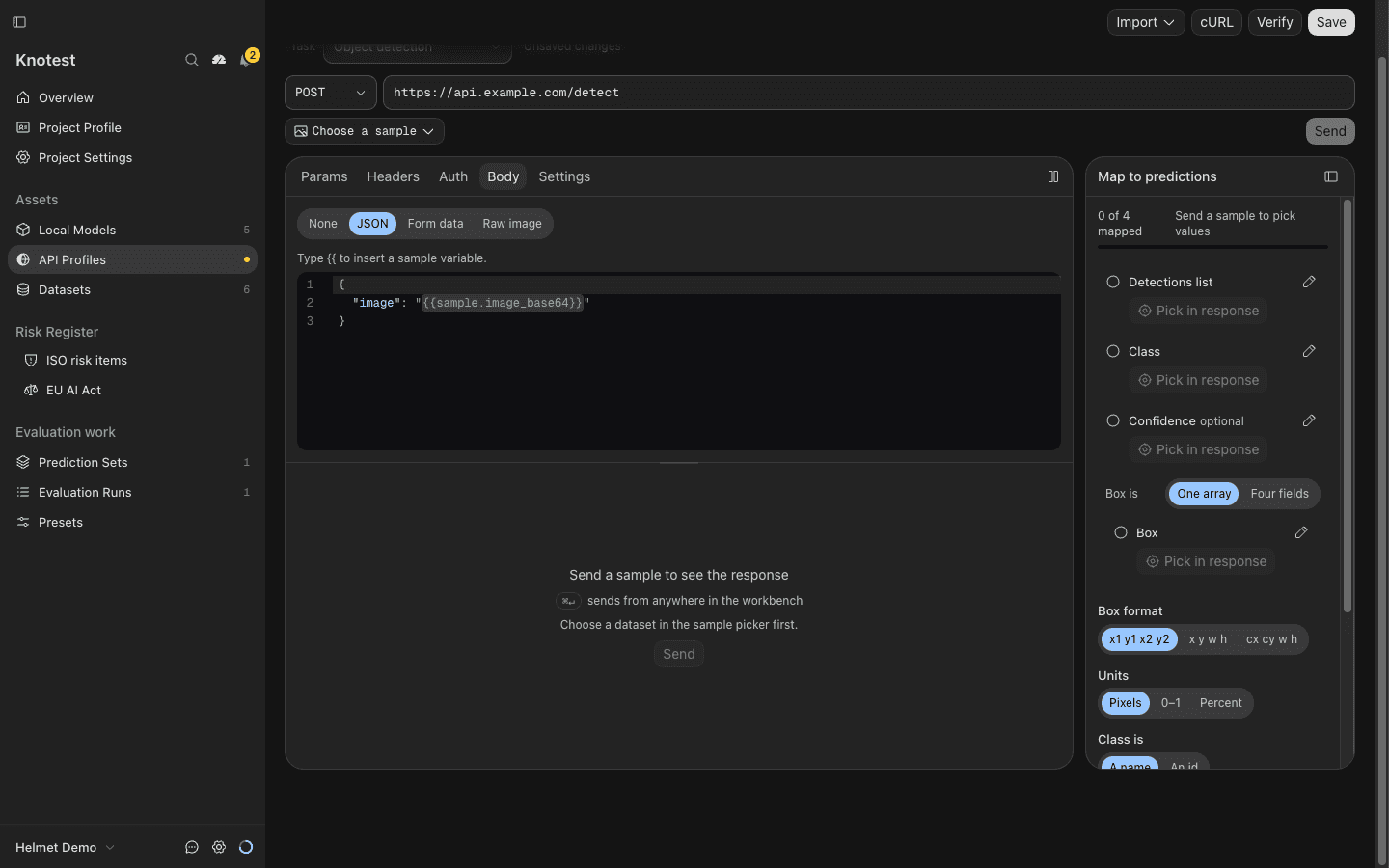Collapse the sidebar panel icon

(19, 22)
